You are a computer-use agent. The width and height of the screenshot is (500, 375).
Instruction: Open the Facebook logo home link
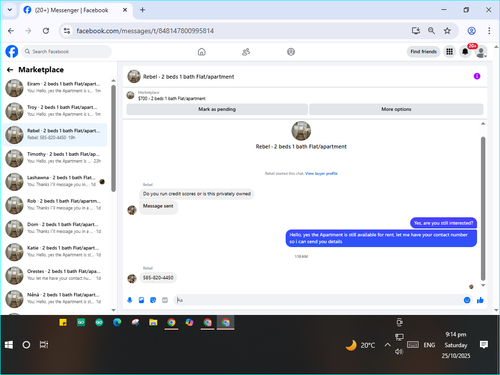click(12, 52)
